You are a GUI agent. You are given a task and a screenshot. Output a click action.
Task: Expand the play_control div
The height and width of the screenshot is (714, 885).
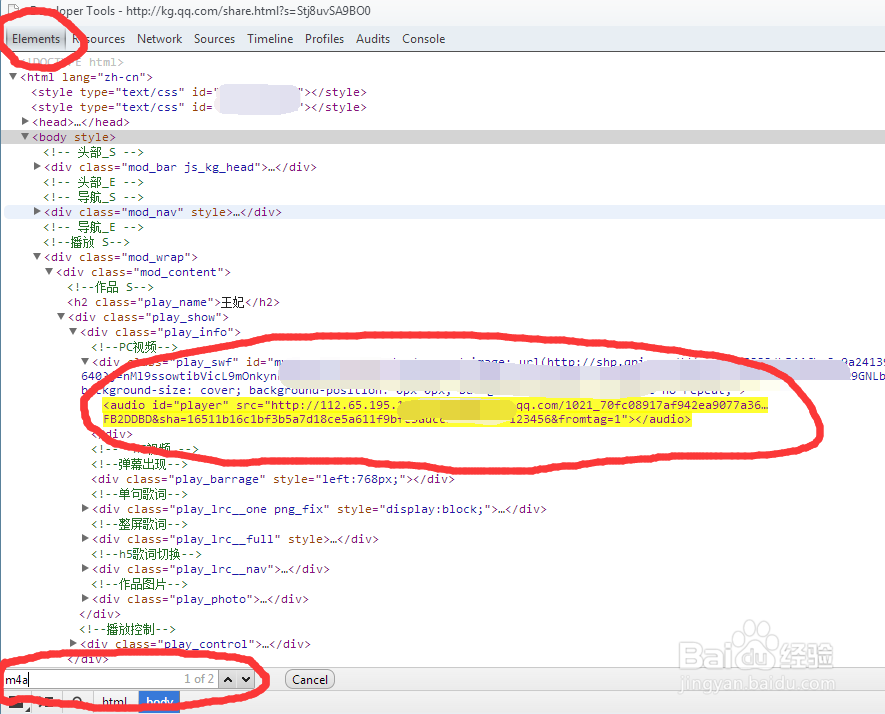click(x=73, y=643)
